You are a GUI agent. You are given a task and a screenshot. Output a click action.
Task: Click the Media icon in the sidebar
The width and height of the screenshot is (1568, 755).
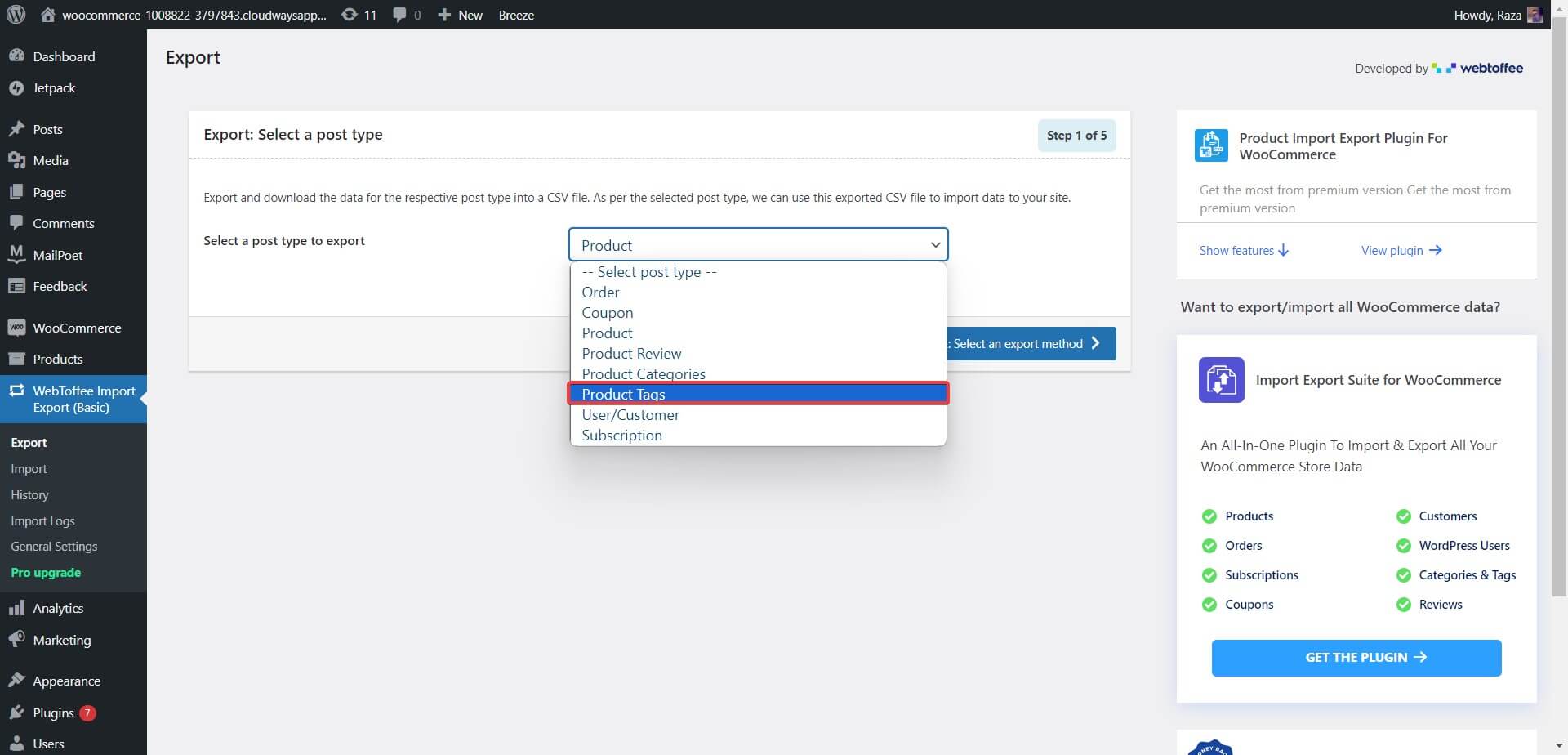tap(16, 160)
